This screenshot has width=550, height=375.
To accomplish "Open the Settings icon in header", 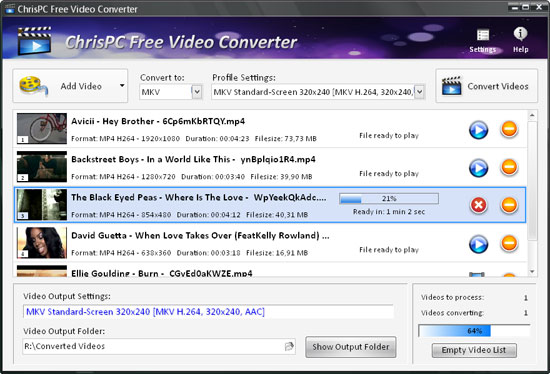I will (x=483, y=40).
